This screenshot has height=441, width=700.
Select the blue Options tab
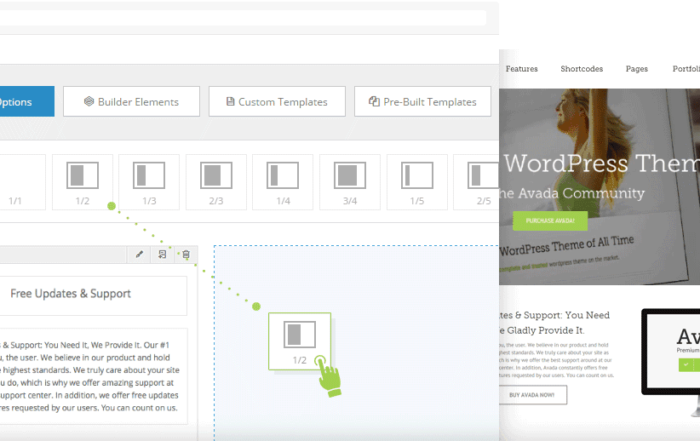click(x=27, y=102)
